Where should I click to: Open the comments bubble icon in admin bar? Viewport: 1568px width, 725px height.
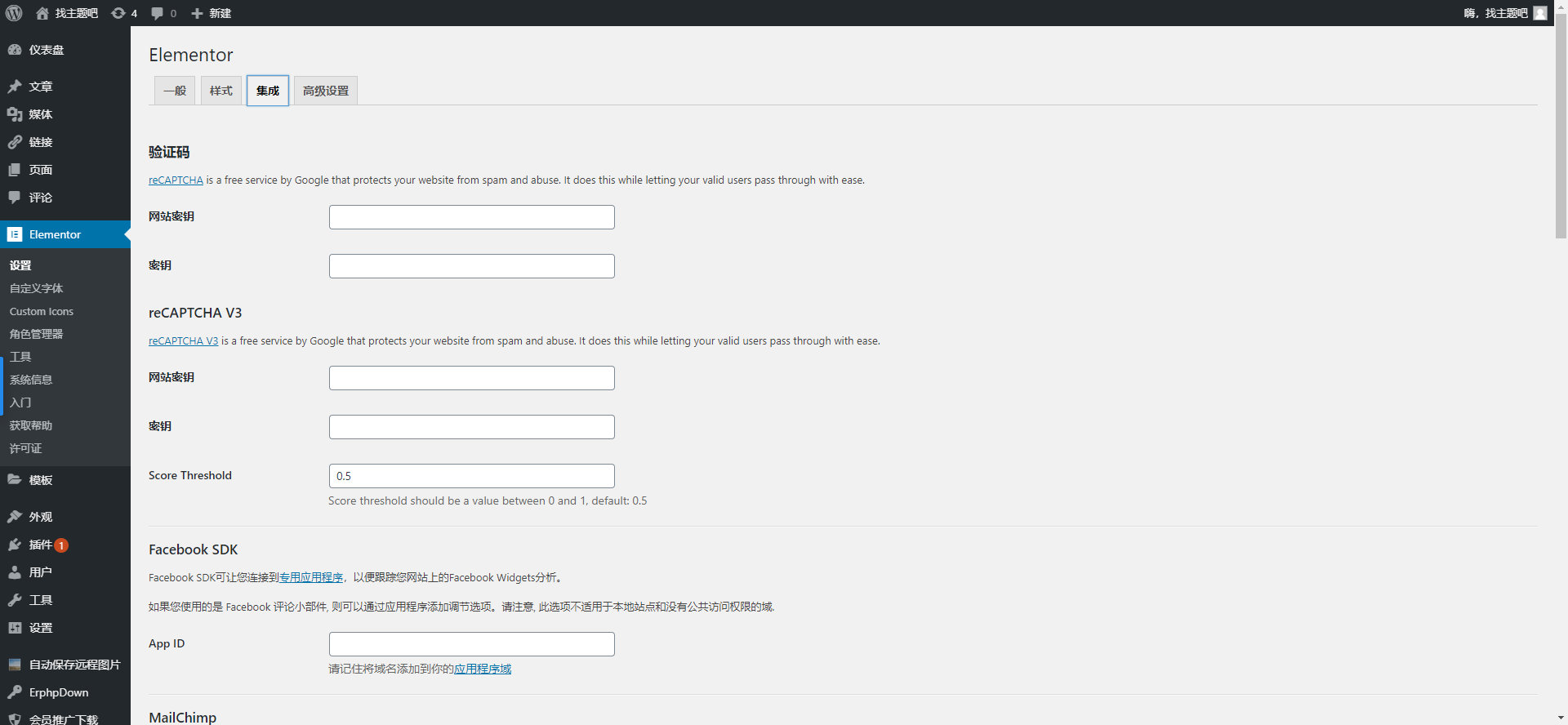pos(157,13)
